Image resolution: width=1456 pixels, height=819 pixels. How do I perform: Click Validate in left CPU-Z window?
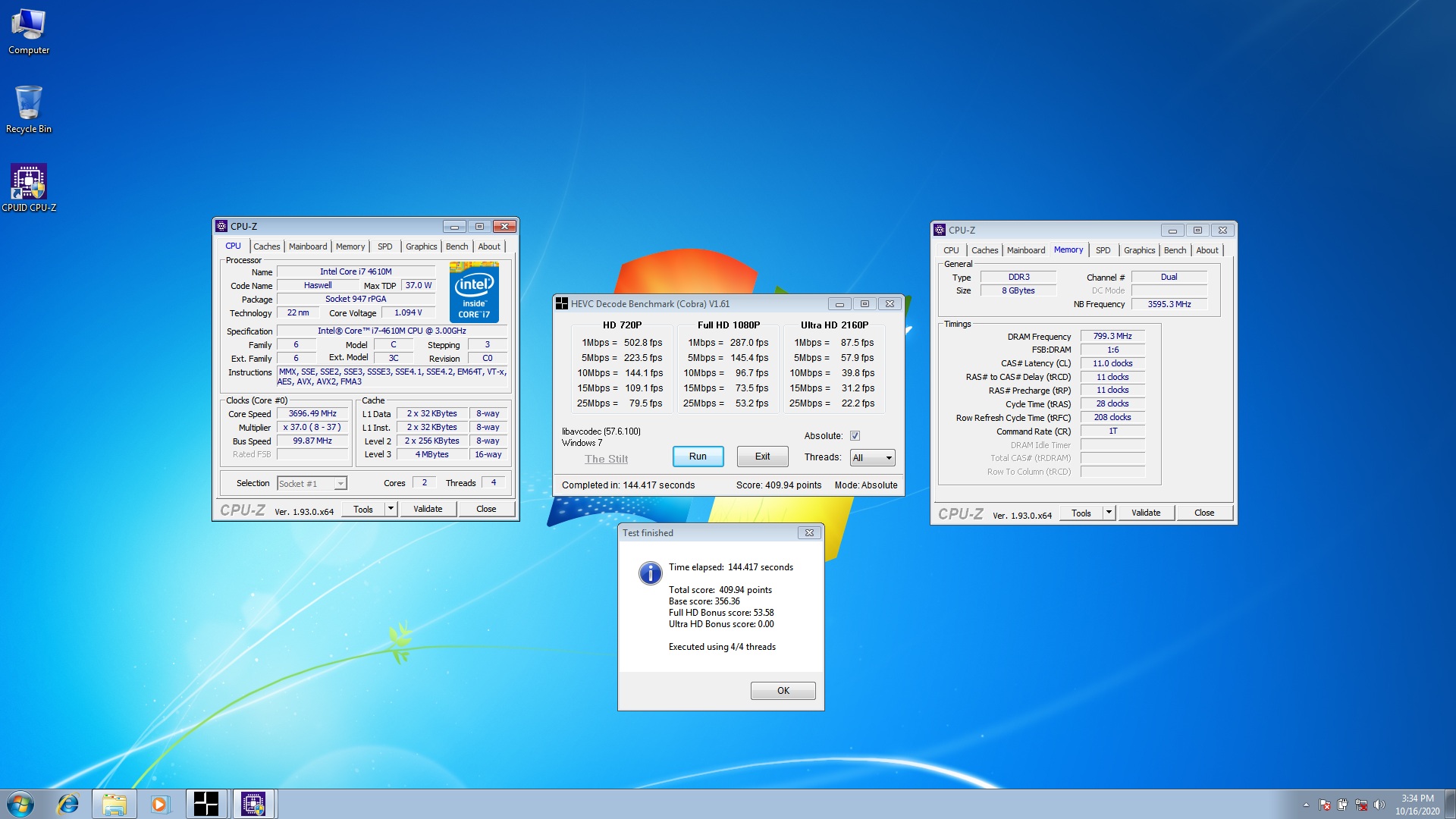pos(428,509)
